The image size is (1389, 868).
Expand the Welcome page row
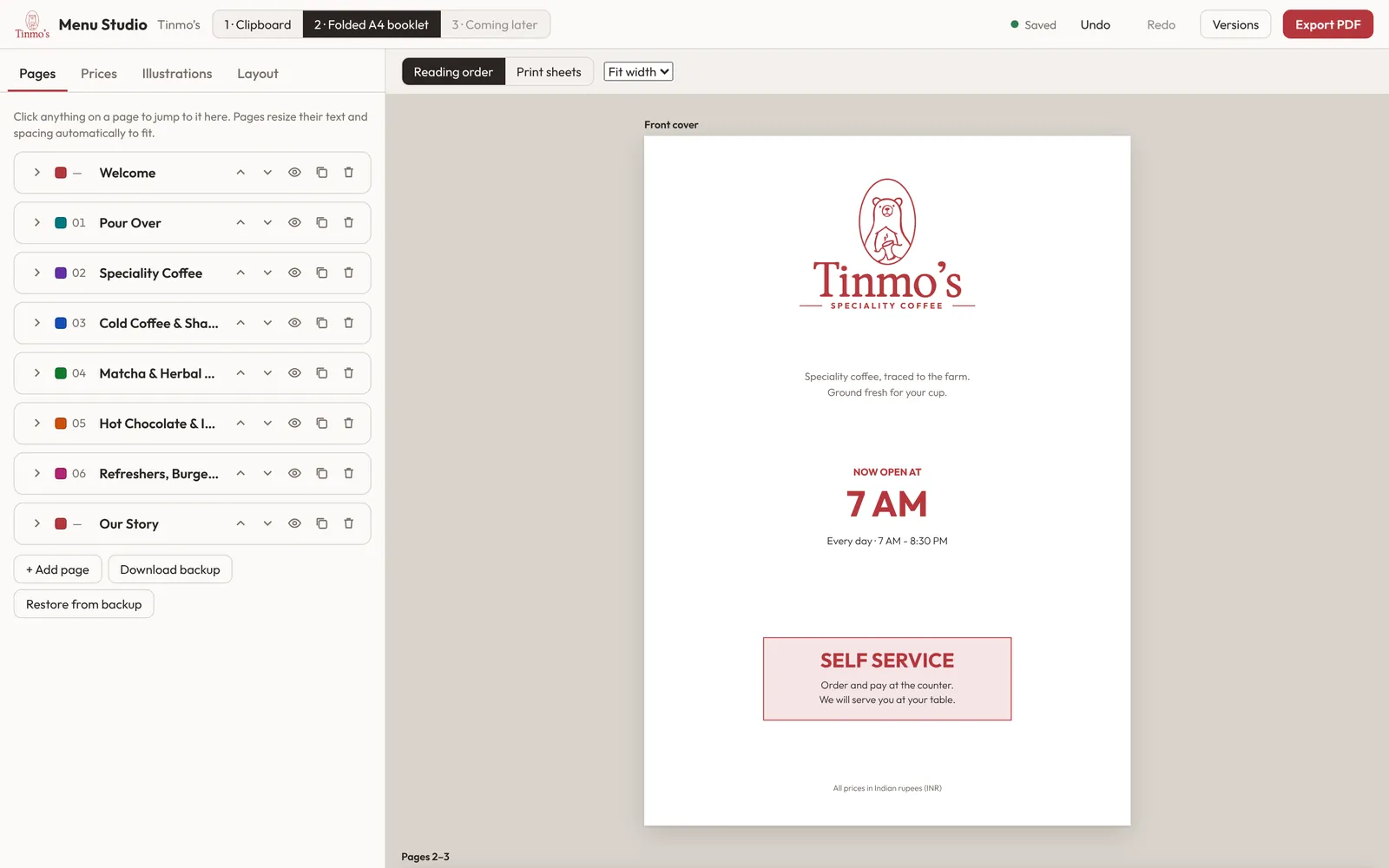click(x=36, y=173)
